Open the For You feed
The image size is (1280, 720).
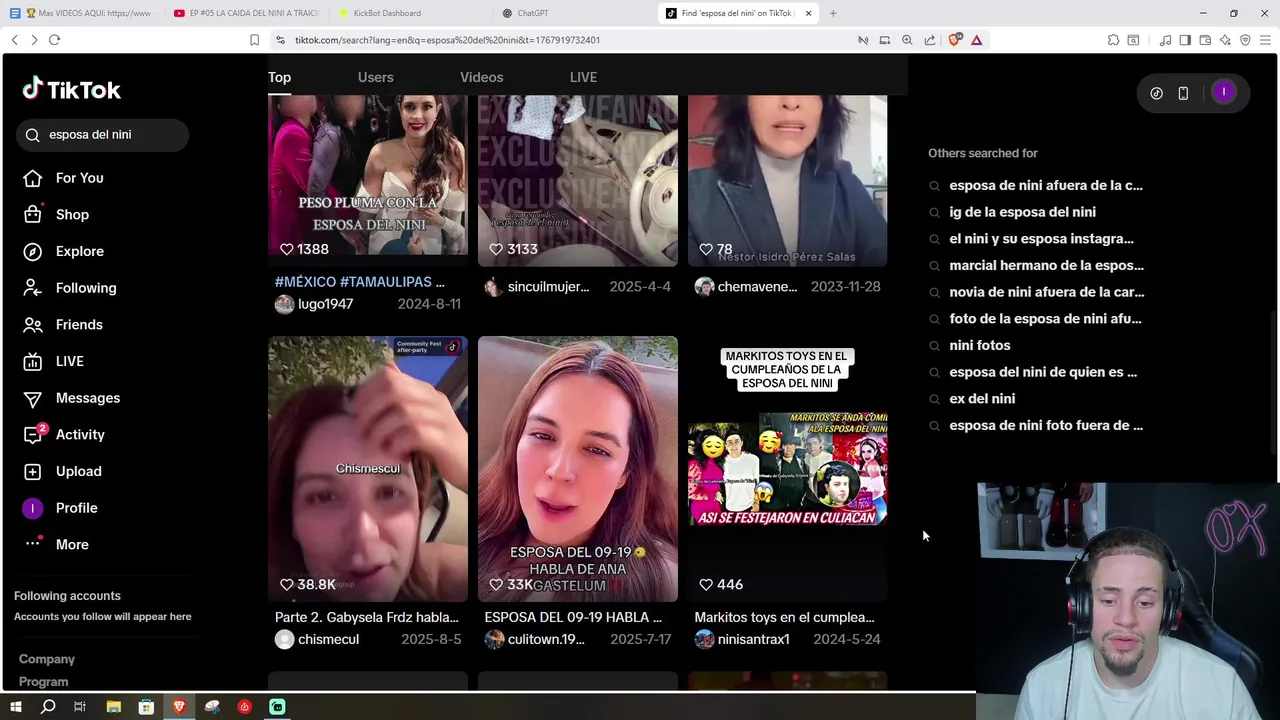pos(64,178)
